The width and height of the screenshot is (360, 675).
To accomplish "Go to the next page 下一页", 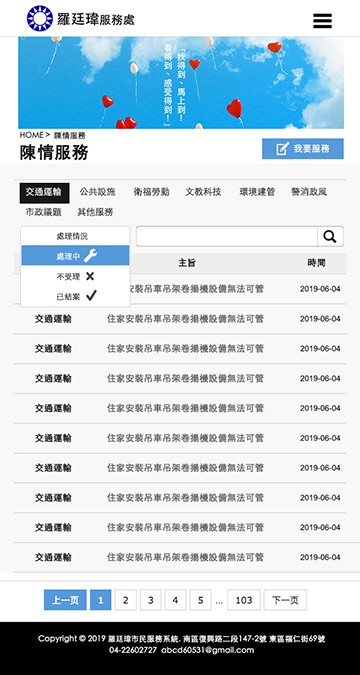I will point(285,600).
